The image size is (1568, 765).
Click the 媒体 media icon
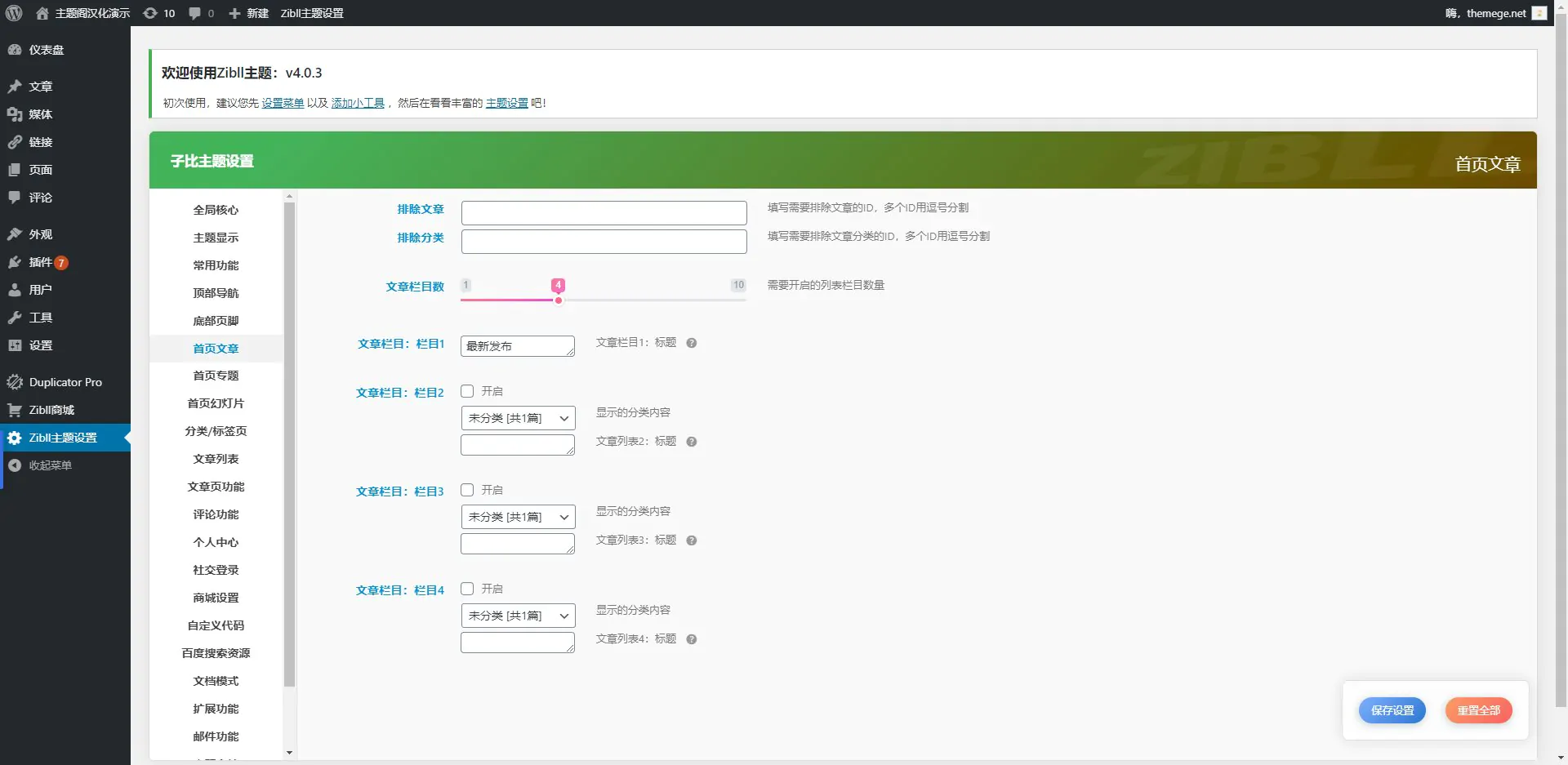click(15, 114)
